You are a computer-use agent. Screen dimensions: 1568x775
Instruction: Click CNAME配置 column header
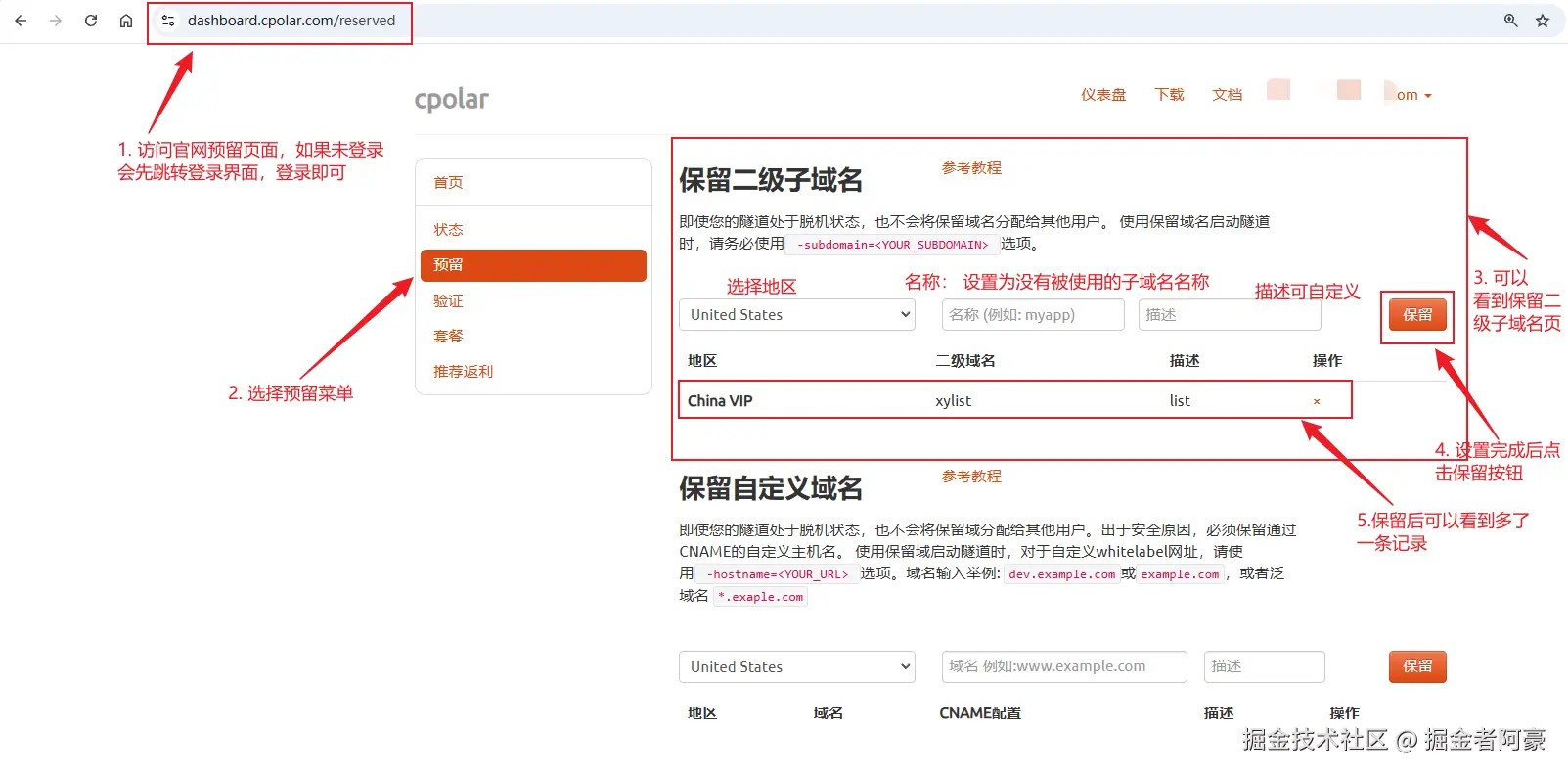(x=980, y=713)
